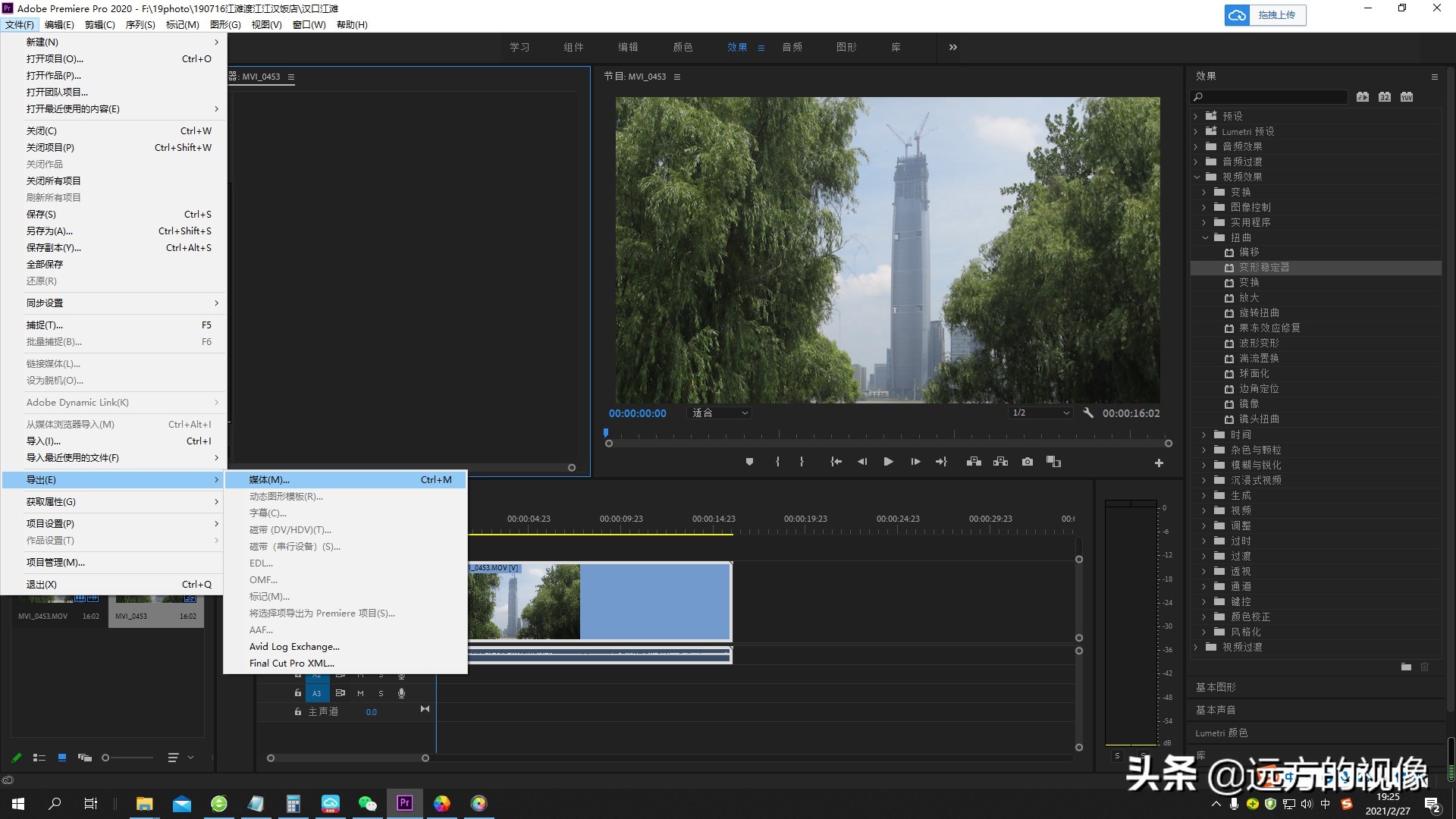Viewport: 1456px width, 819px height.
Task: Open playback resolution 1/2 dropdown
Action: (1040, 413)
